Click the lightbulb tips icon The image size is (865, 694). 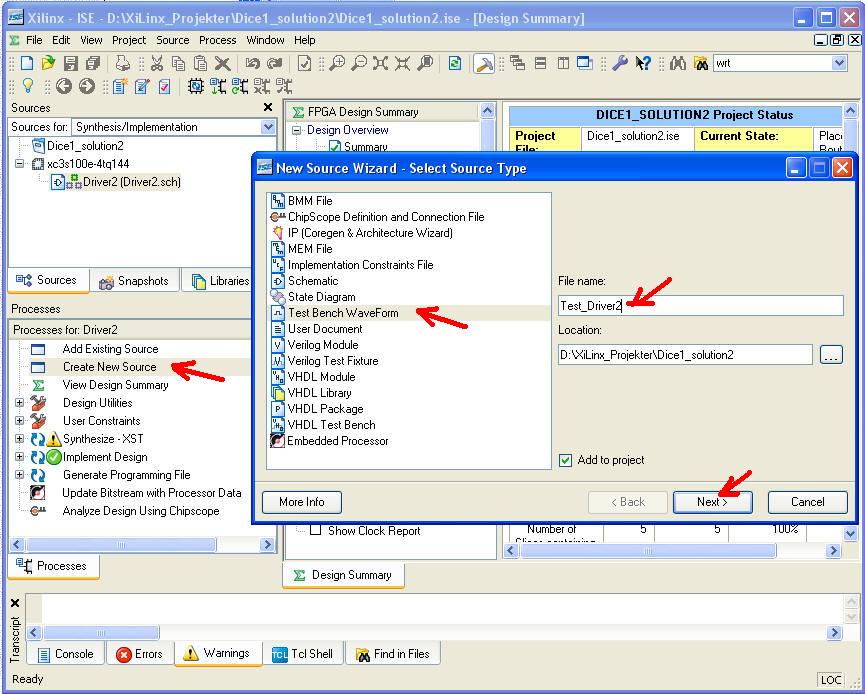28,86
